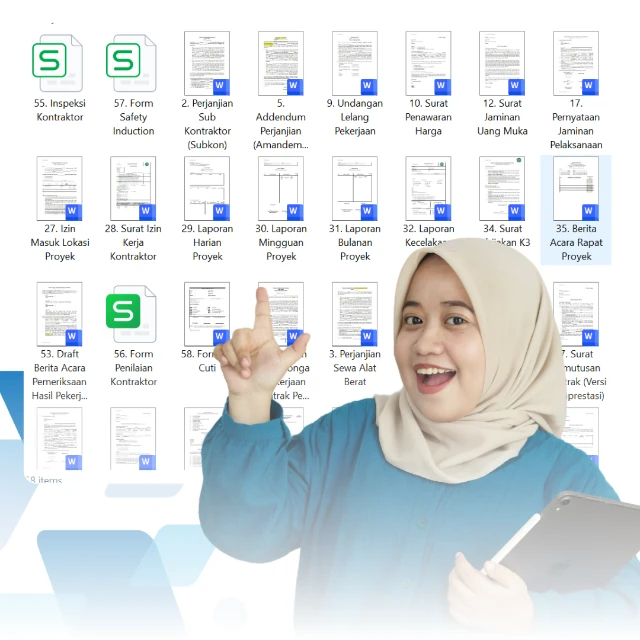
Task: Click the "55. Inspeksi Kontraktor" file name
Action: (x=60, y=110)
